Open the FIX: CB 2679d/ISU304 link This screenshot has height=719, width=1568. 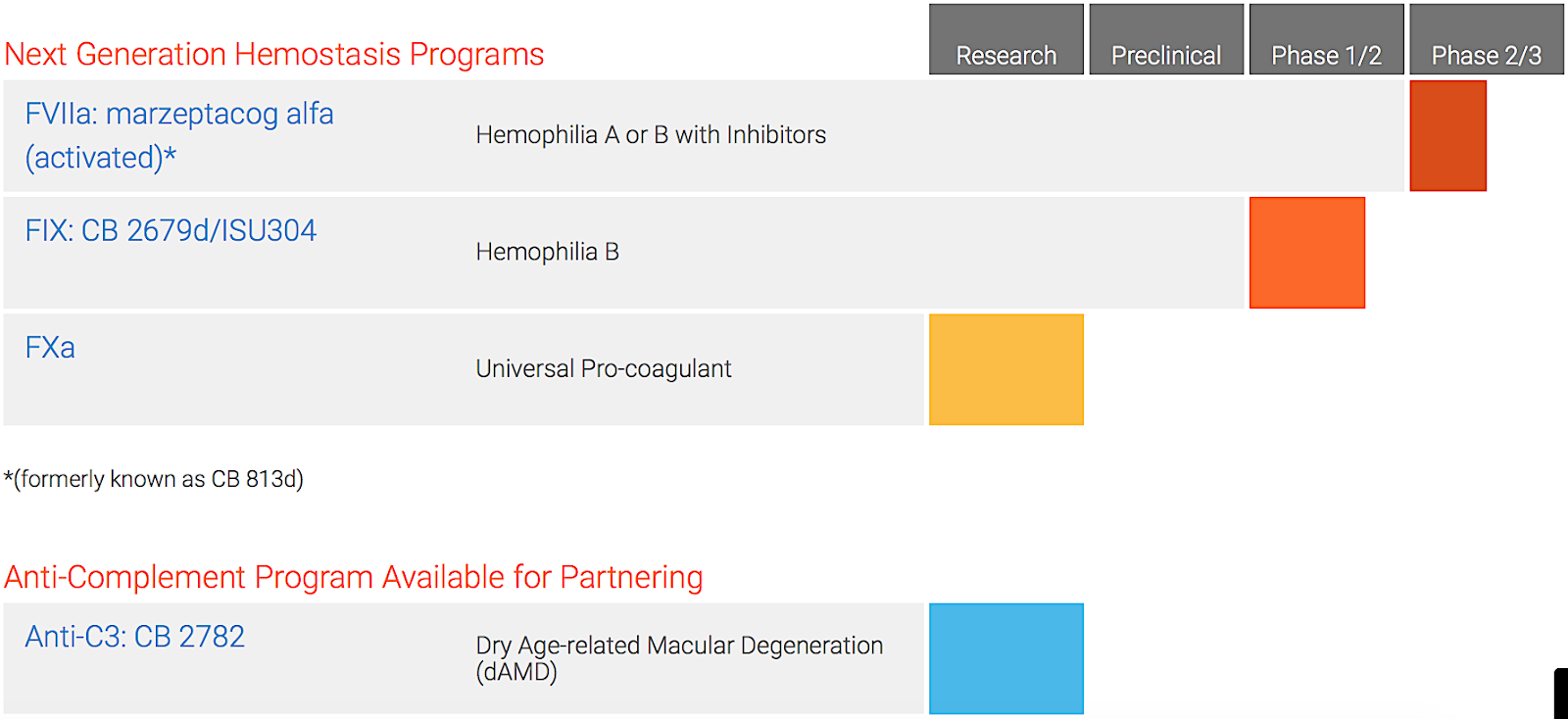pos(171,231)
